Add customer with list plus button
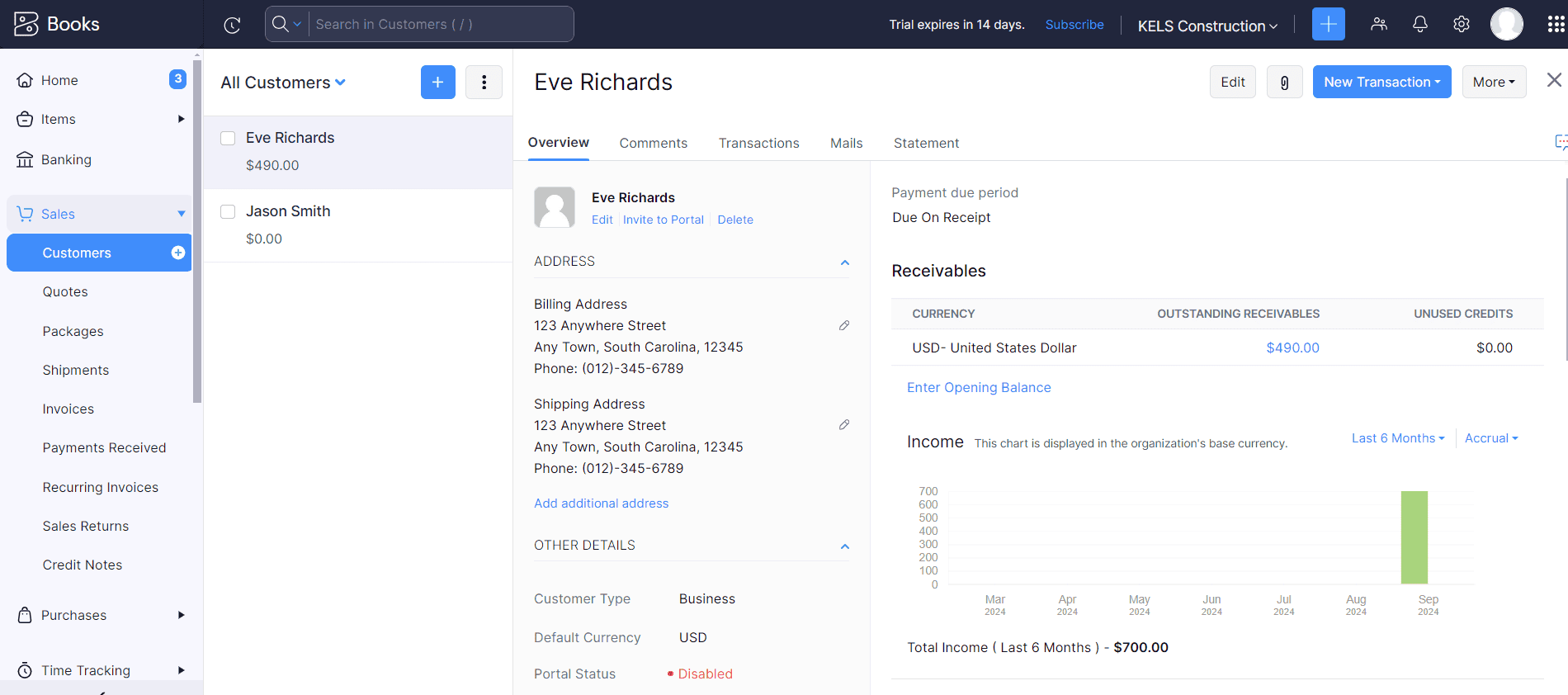This screenshot has width=1568, height=695. [x=438, y=82]
